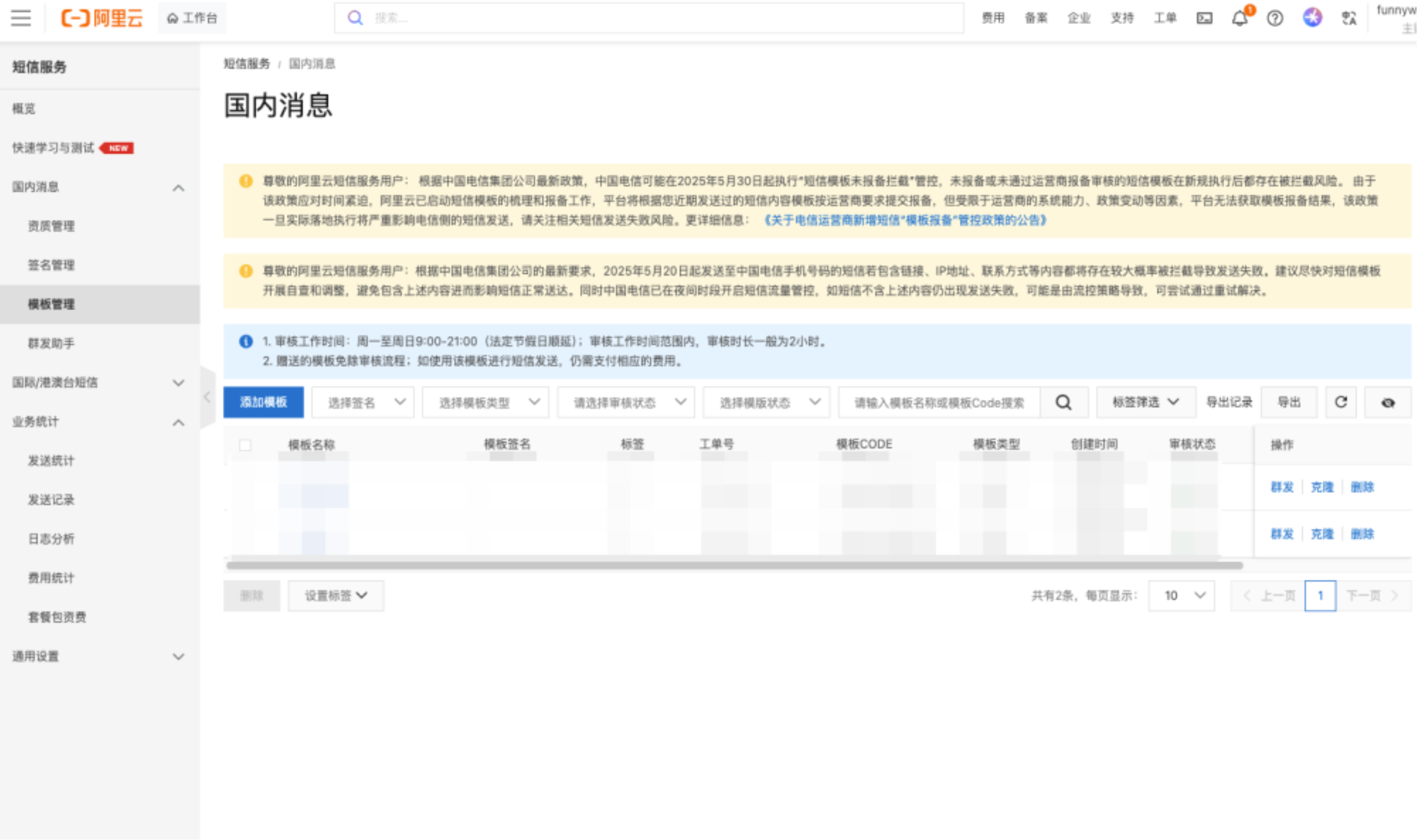Open the hamburger navigation menu
This screenshot has height=840, width=1417.
(21, 18)
